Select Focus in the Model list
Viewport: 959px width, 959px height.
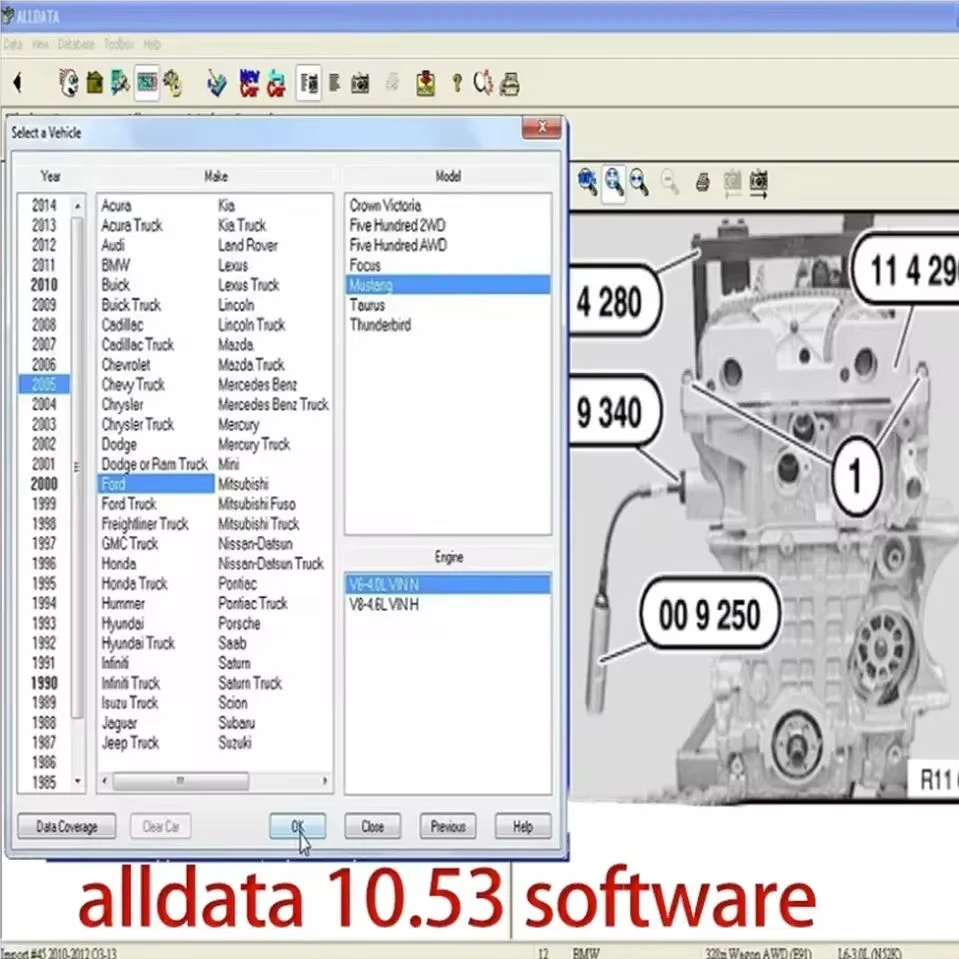point(365,265)
